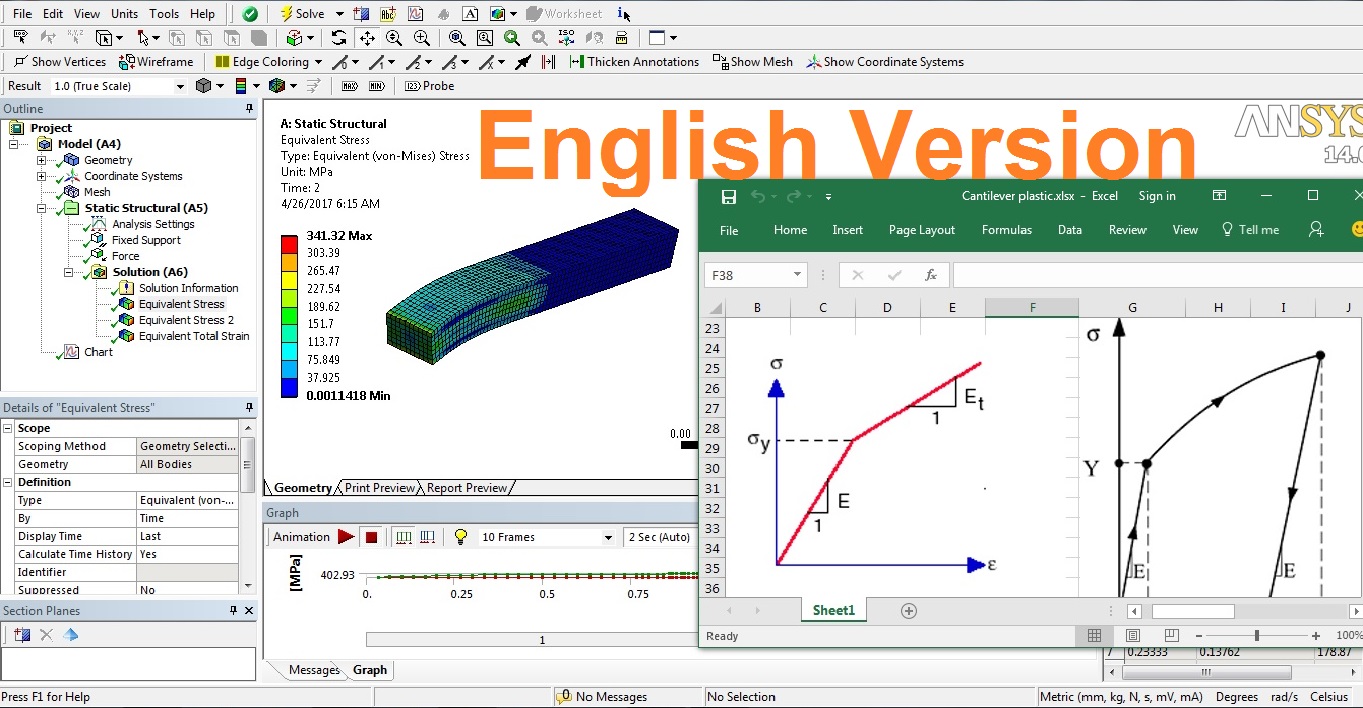Select Equivalent Total Strain result
The width and height of the screenshot is (1363, 708).
coord(194,336)
